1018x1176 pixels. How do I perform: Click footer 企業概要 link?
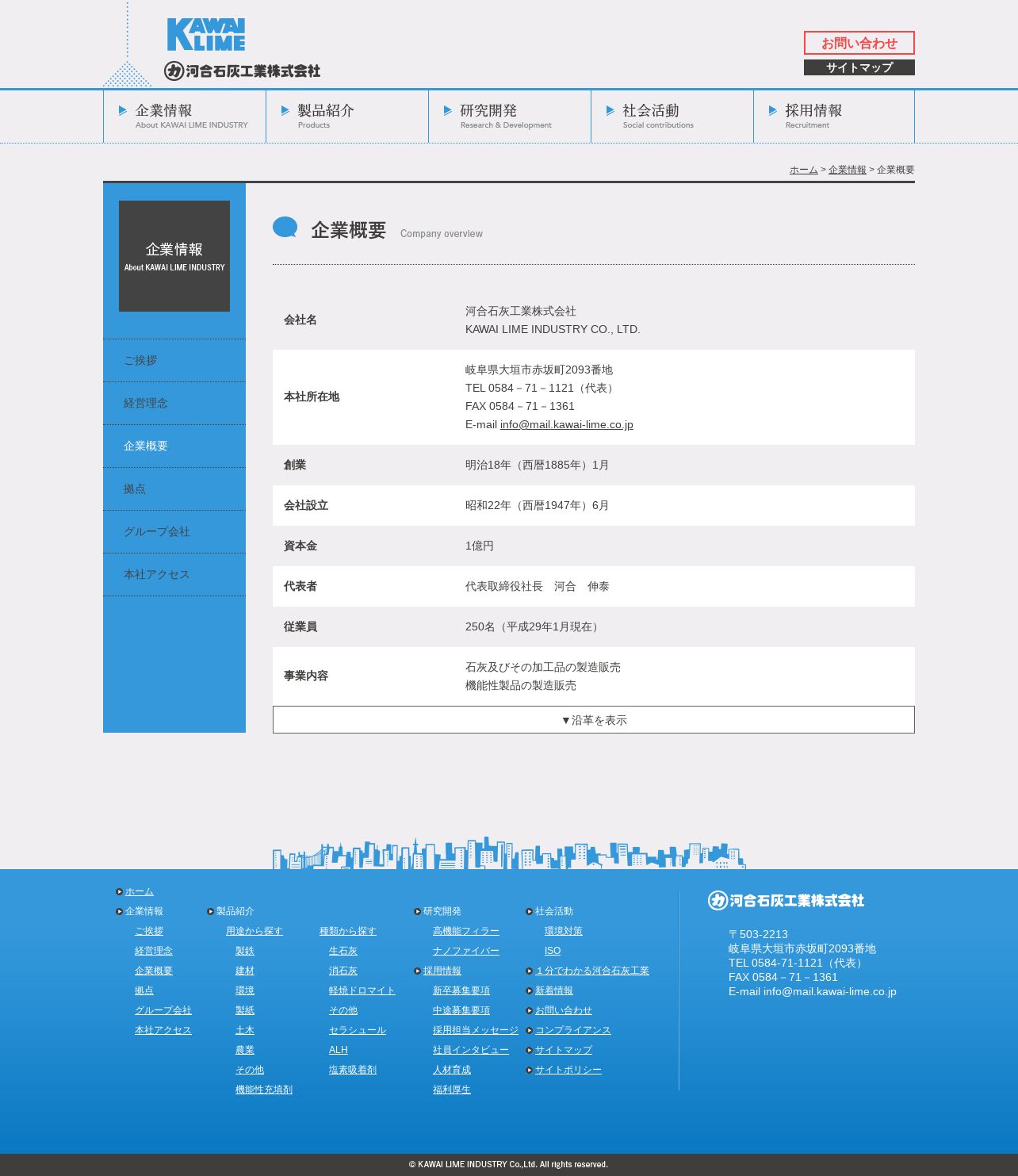(154, 971)
